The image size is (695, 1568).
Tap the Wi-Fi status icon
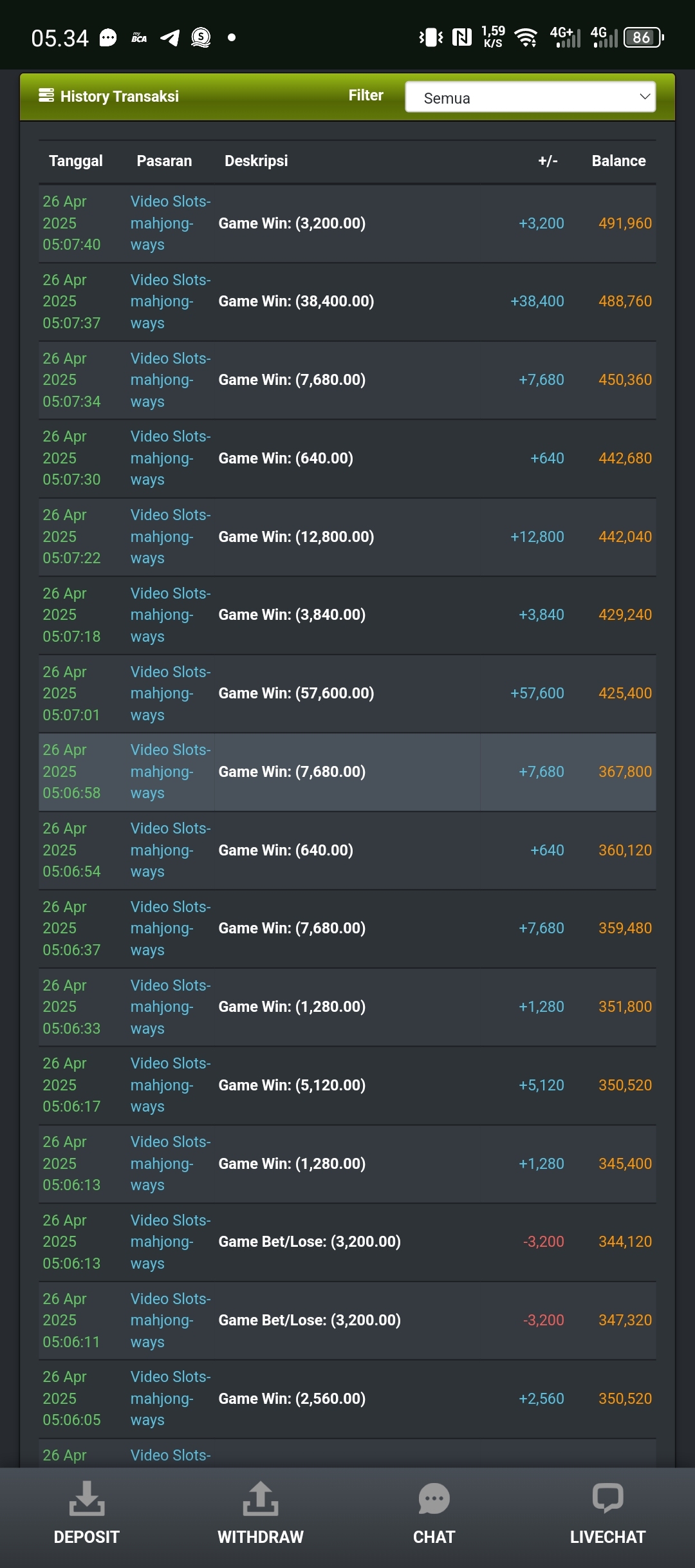[527, 38]
